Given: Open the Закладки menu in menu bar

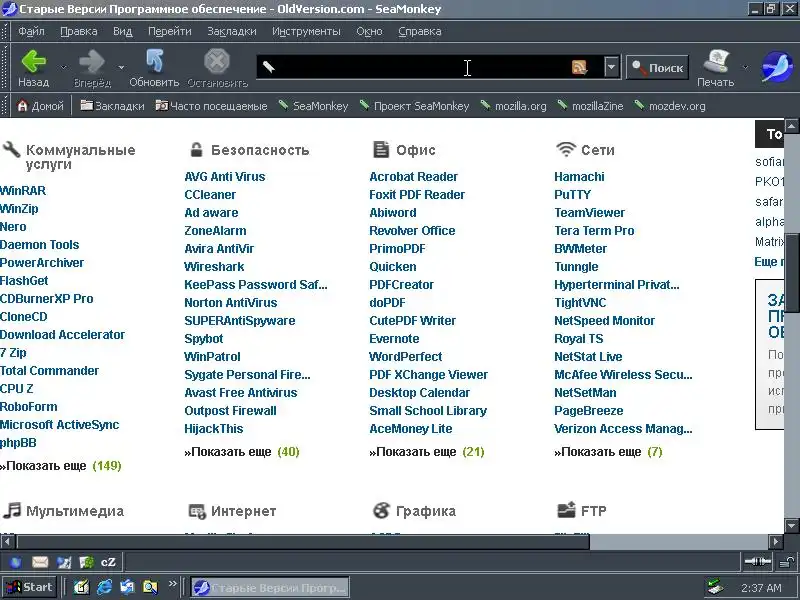Looking at the screenshot, I should click(232, 32).
